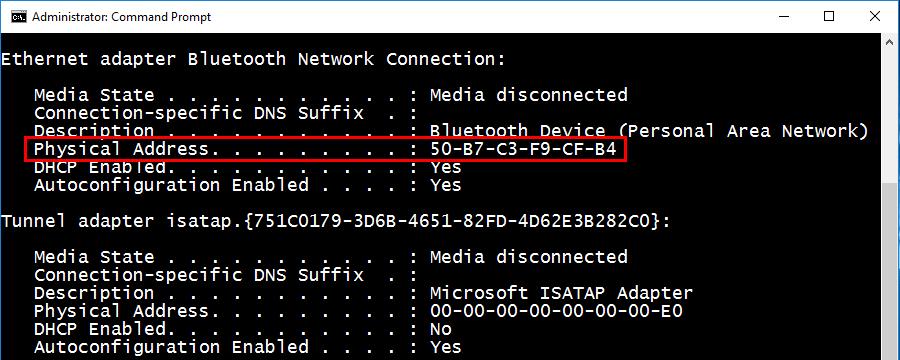This screenshot has width=900, height=360.
Task: Click the Administrator: Command Prompt title text
Action: tap(122, 17)
